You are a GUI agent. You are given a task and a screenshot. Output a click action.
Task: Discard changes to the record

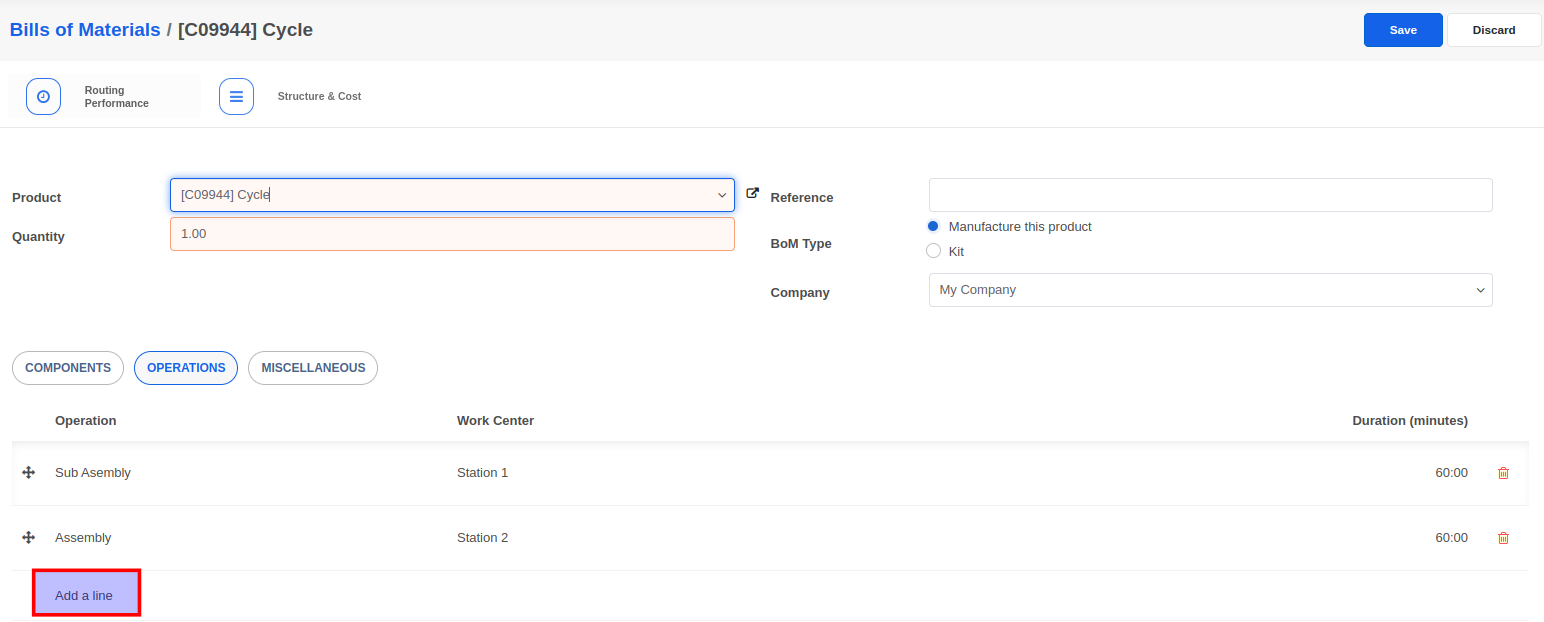tap(1493, 30)
